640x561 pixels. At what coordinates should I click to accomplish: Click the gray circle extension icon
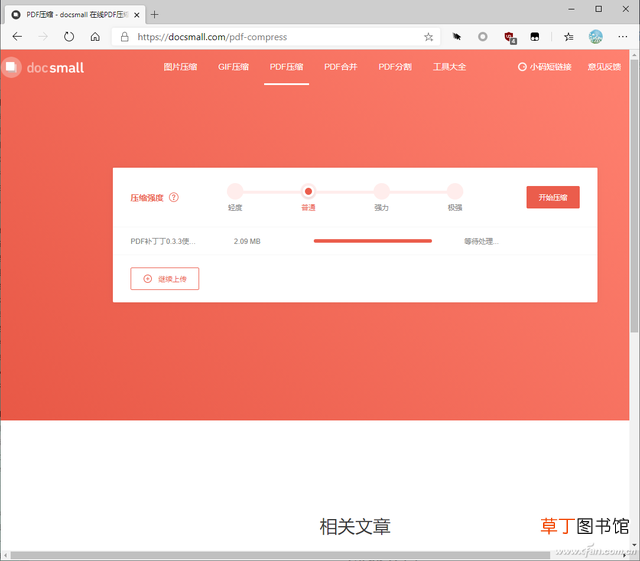point(482,37)
